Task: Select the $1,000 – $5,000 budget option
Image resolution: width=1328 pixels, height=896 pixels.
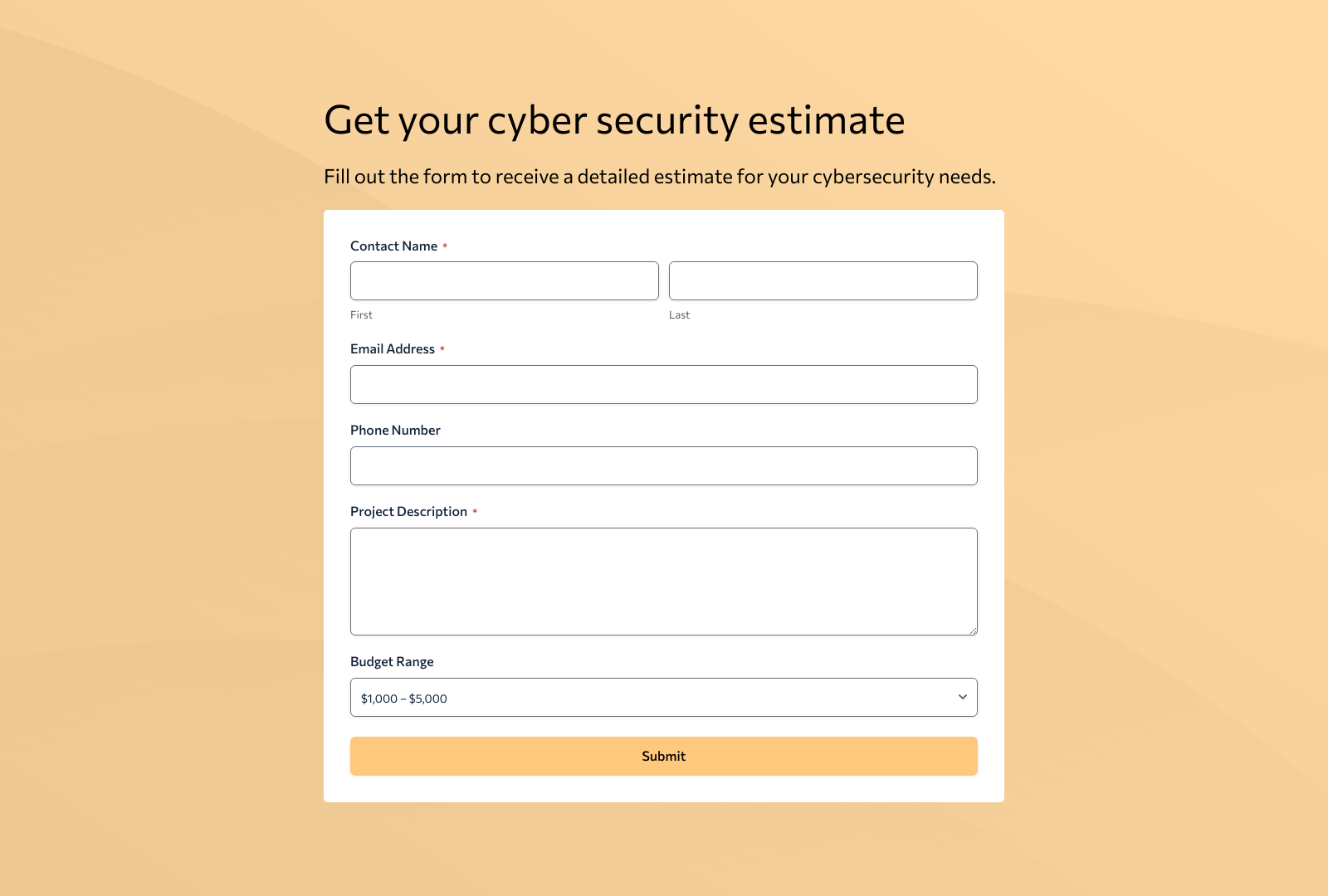Action: [x=404, y=698]
